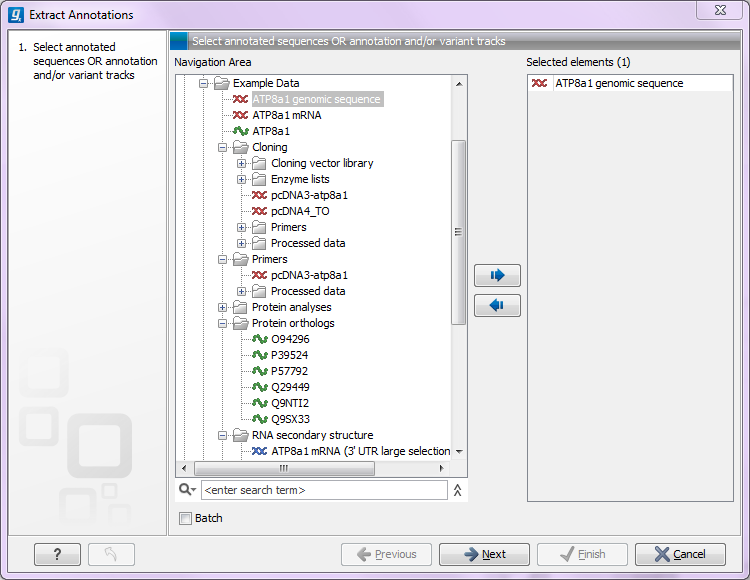The width and height of the screenshot is (750, 580).
Task: Click the DNA icon of ATP8a1 genomic sequence in tree
Action: pos(240,99)
